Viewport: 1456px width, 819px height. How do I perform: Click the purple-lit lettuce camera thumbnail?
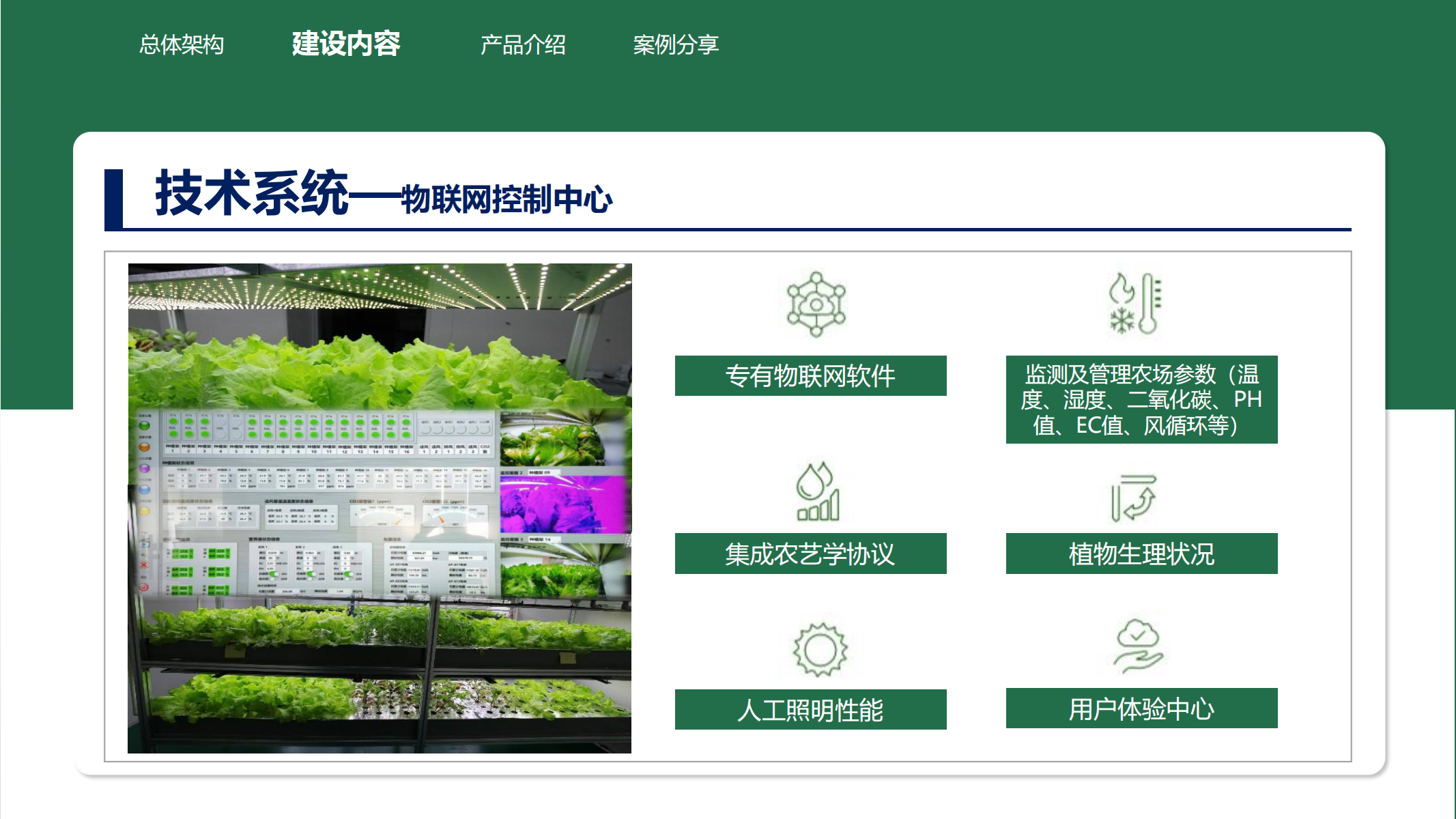click(x=564, y=505)
